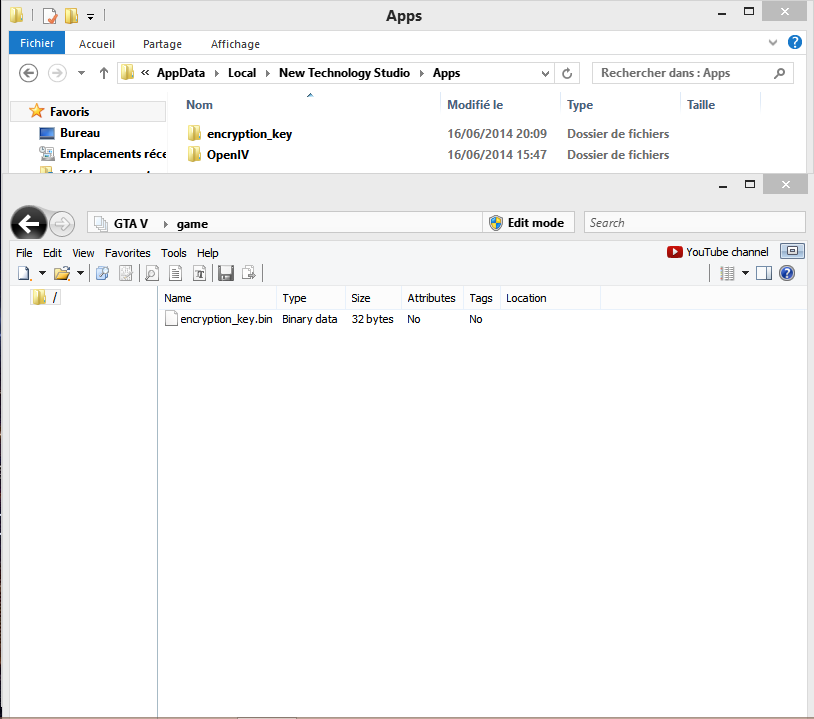This screenshot has width=814, height=719.
Task: Click the text document page icon
Action: (x=175, y=273)
